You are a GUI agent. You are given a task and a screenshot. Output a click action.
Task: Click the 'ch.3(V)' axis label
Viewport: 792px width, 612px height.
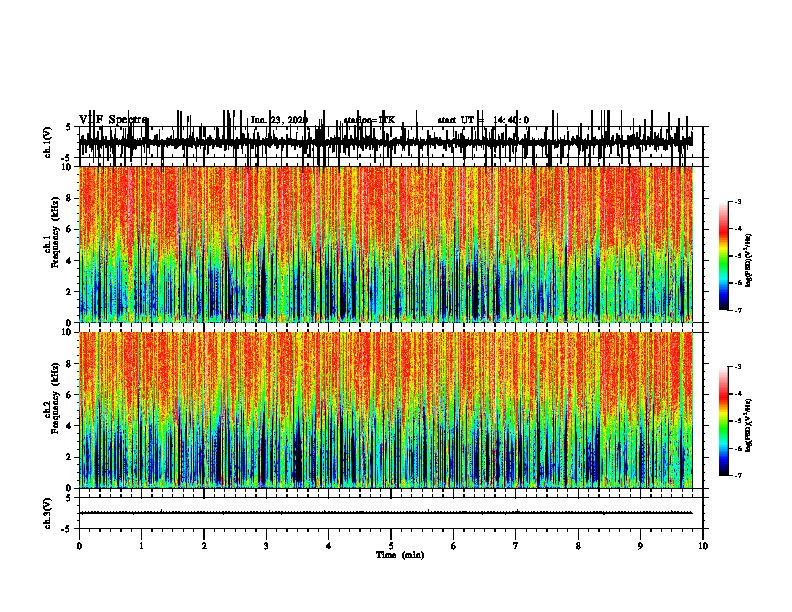click(48, 513)
